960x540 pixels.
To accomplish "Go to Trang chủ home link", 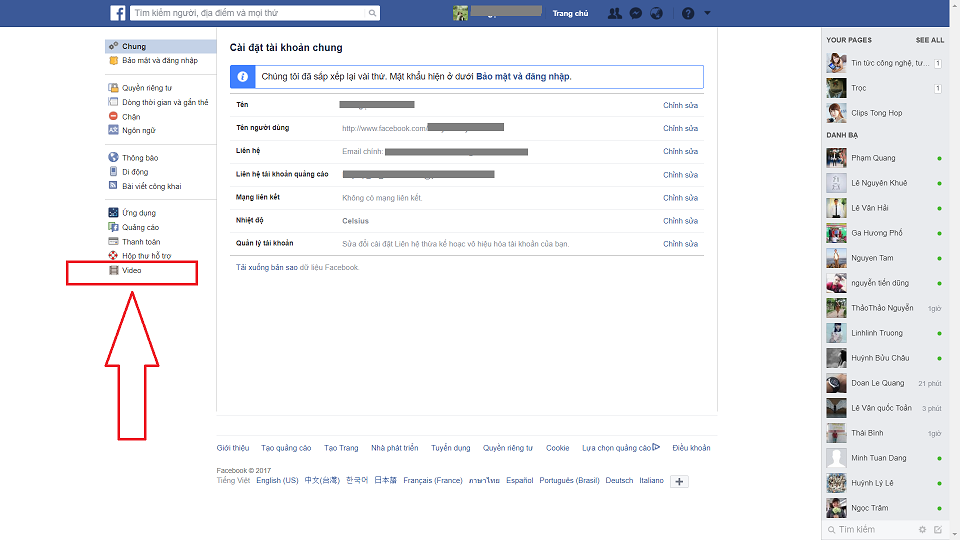I will coord(570,13).
